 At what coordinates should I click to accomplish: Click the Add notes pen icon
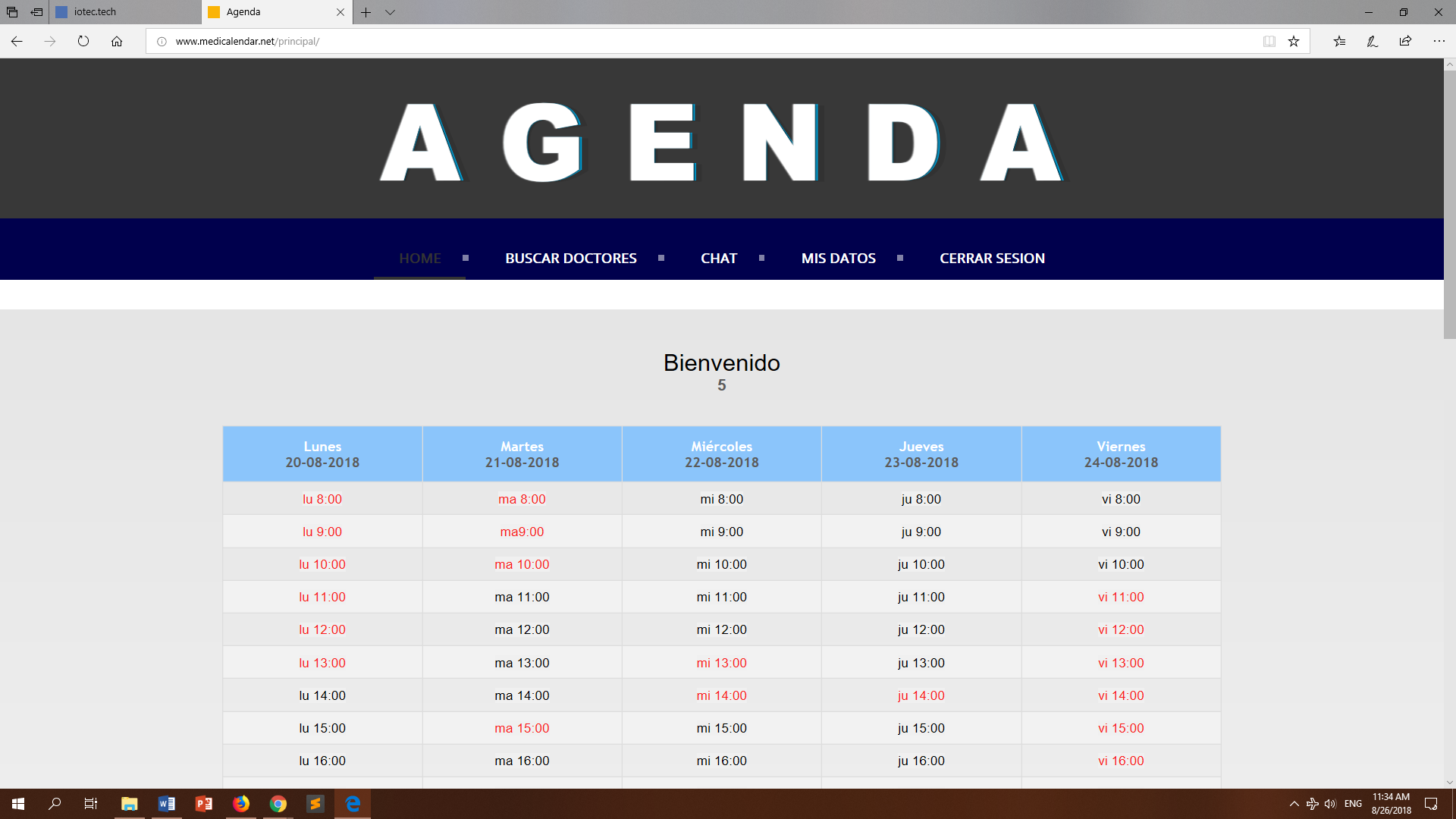1372,42
